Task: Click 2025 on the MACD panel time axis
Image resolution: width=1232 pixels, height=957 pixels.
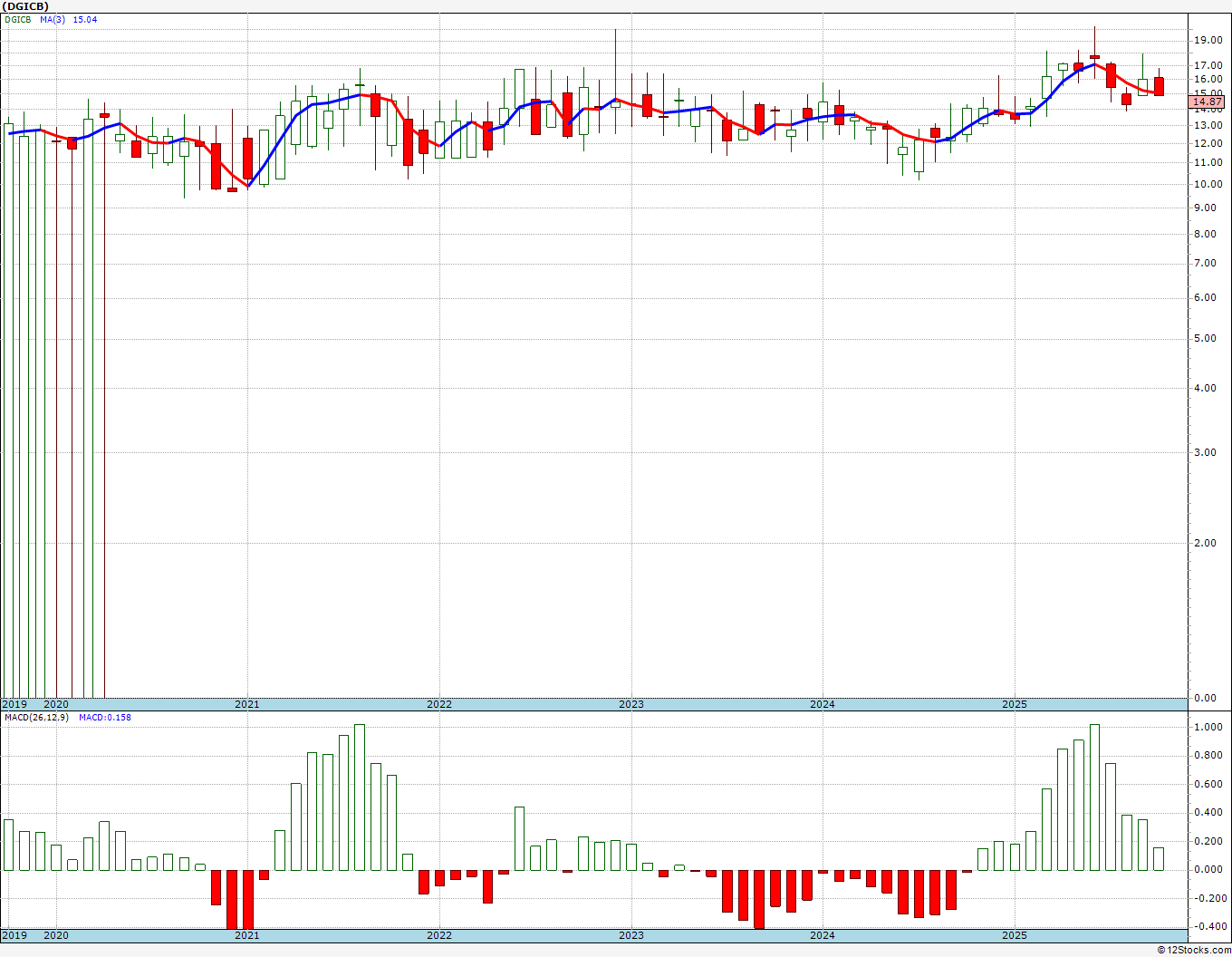Action: point(1015,935)
